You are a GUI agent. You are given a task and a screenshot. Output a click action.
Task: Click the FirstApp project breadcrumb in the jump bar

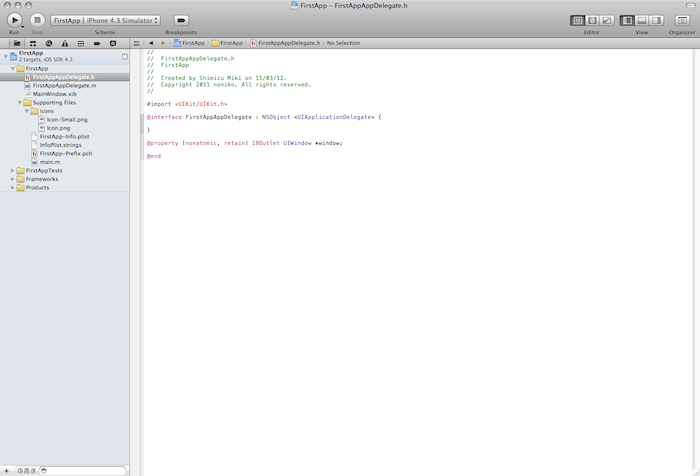click(189, 43)
